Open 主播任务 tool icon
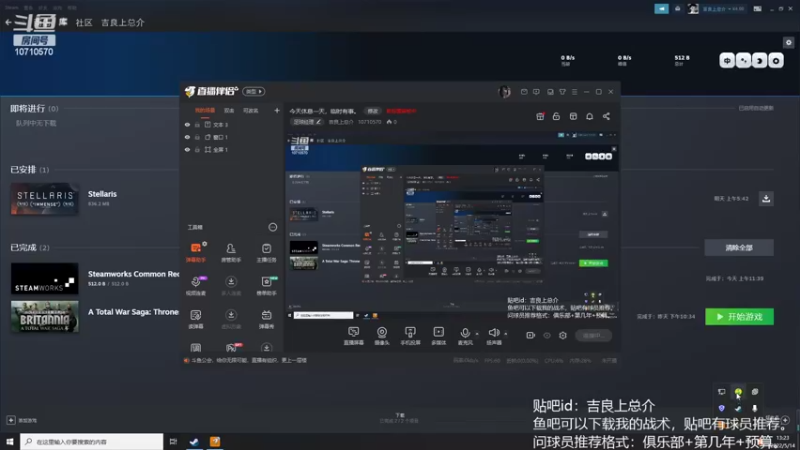This screenshot has width=800, height=450. [266, 252]
